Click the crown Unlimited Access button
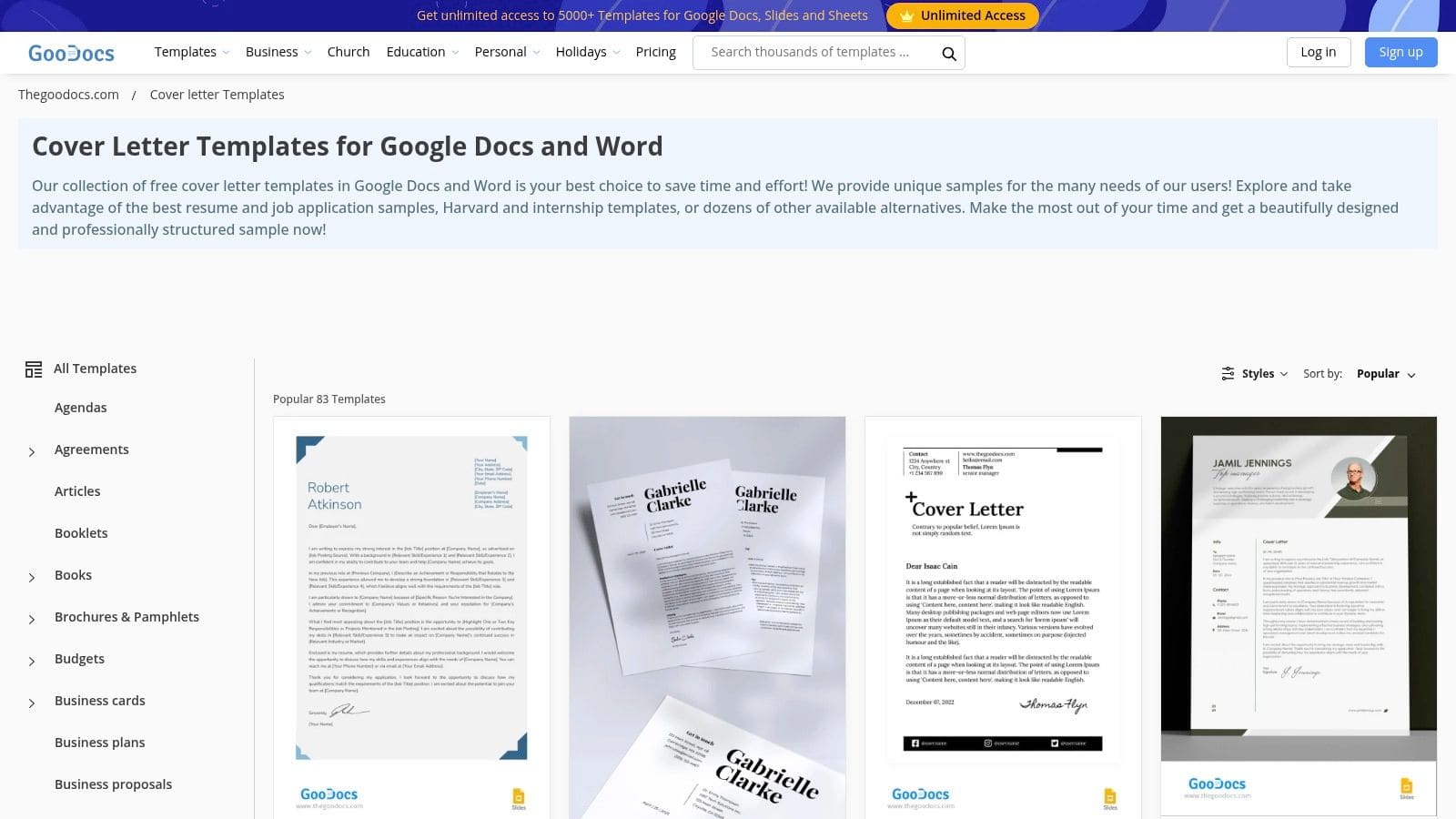1456x819 pixels. click(x=962, y=15)
